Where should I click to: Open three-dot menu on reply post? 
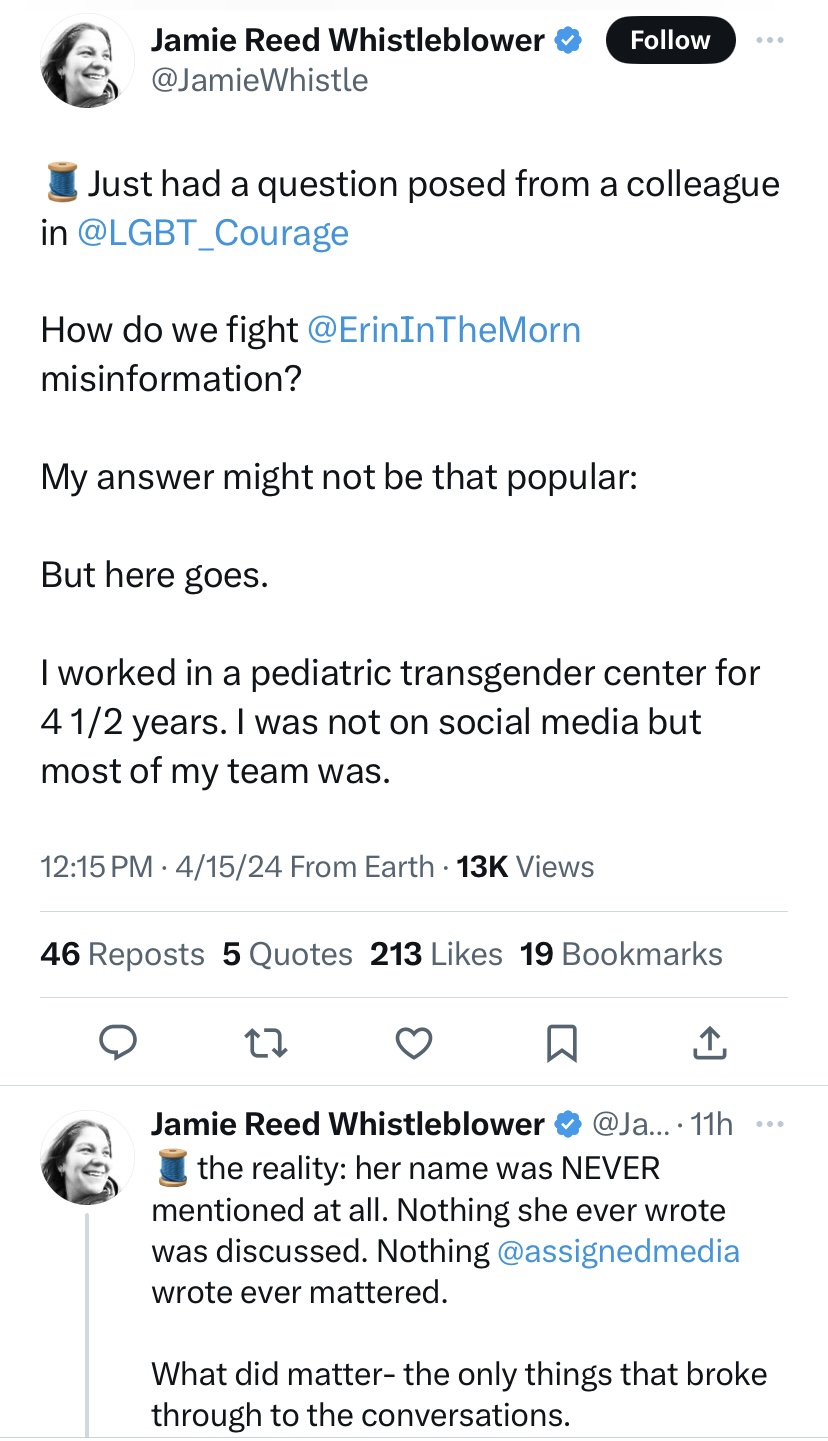[x=769, y=1125]
